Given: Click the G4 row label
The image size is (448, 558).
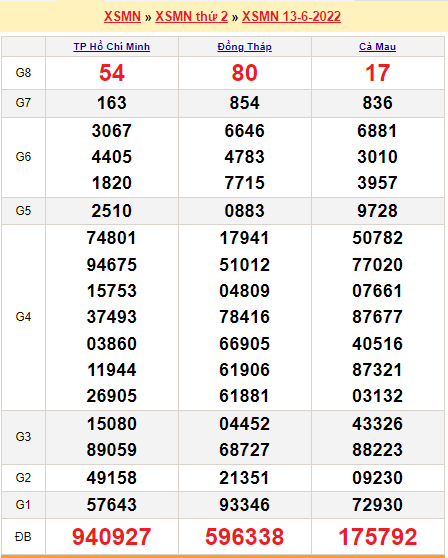Looking at the screenshot, I should [23, 317].
